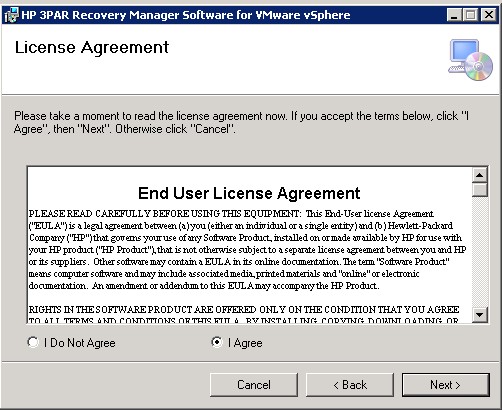Click the maximize button in the title bar

[471, 15]
